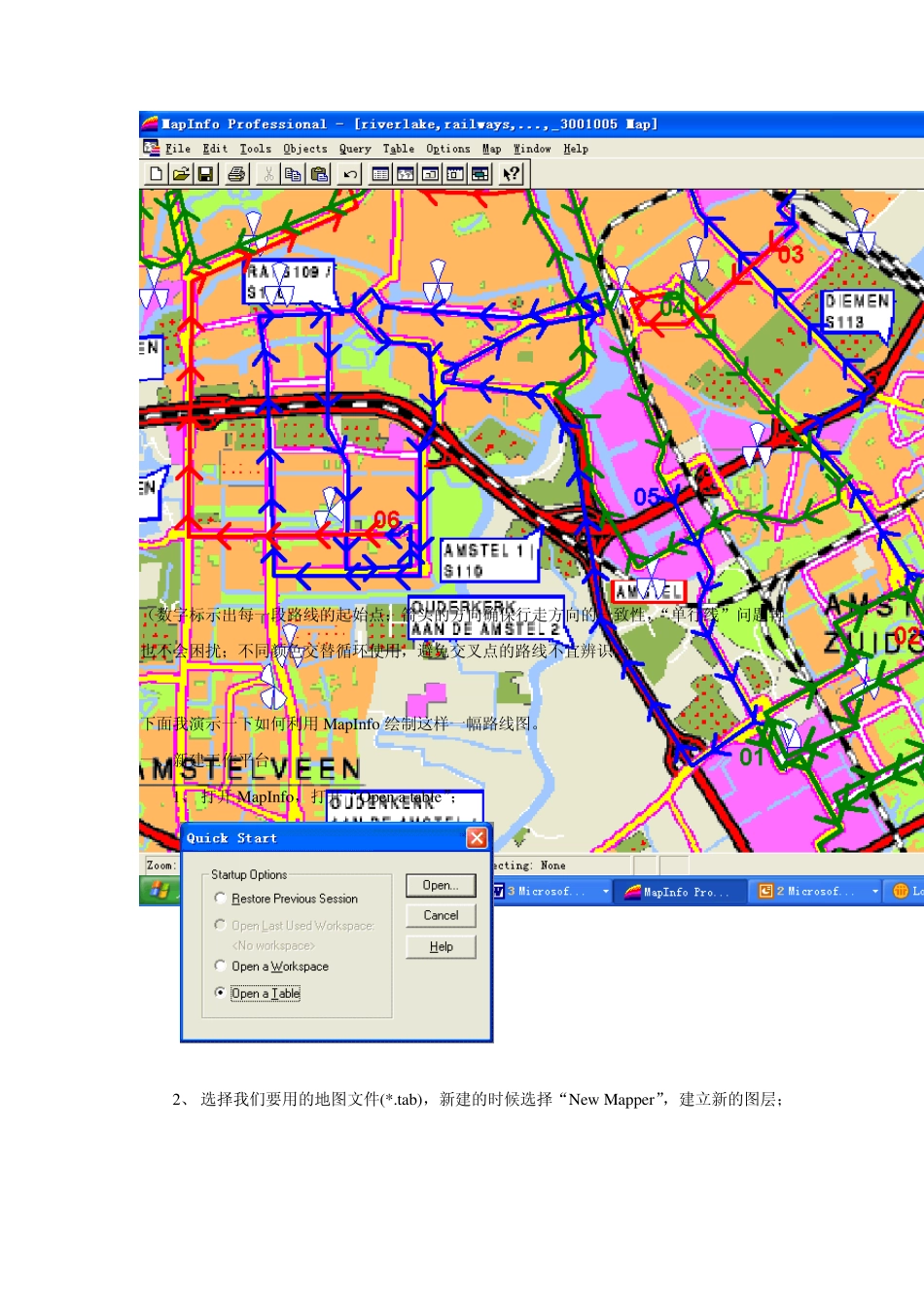Image resolution: width=924 pixels, height=1307 pixels.
Task: Click the Paste clipboard icon
Action: tap(319, 174)
